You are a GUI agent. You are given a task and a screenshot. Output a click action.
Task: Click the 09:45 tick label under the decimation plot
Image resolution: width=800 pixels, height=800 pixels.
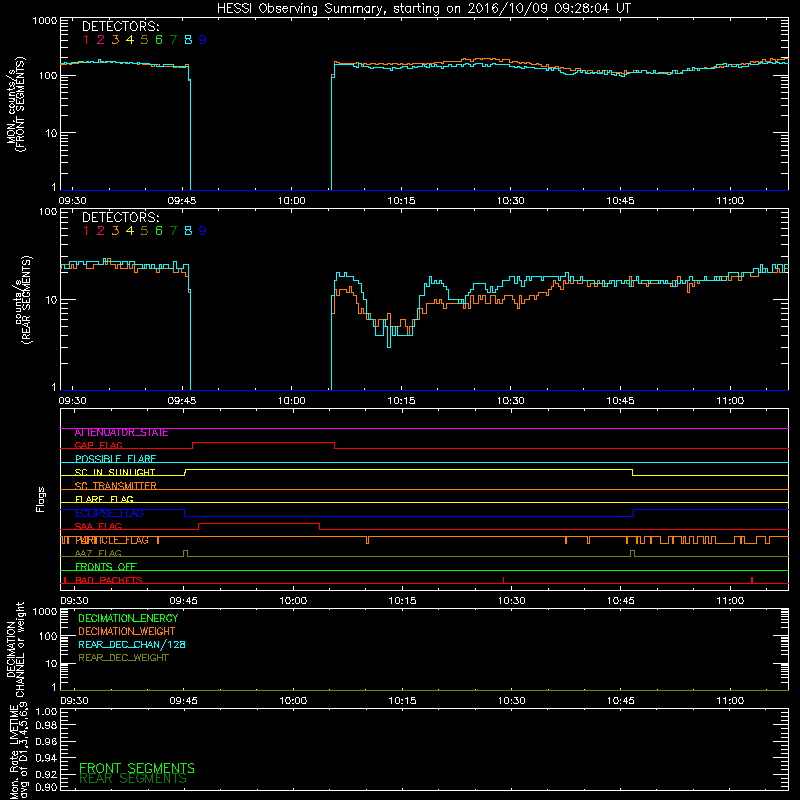[x=184, y=701]
